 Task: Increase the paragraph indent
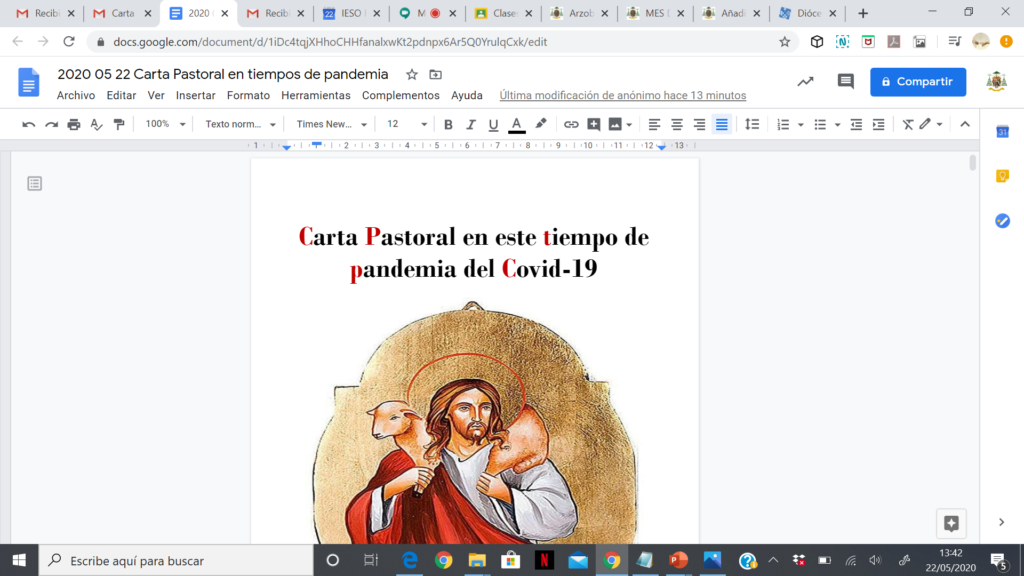[x=878, y=124]
